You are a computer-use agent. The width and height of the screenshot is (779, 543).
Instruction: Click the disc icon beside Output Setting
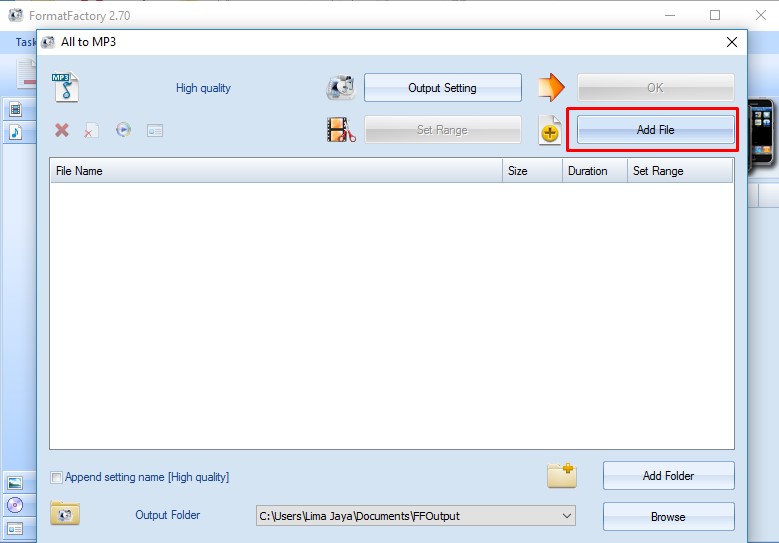coord(341,87)
